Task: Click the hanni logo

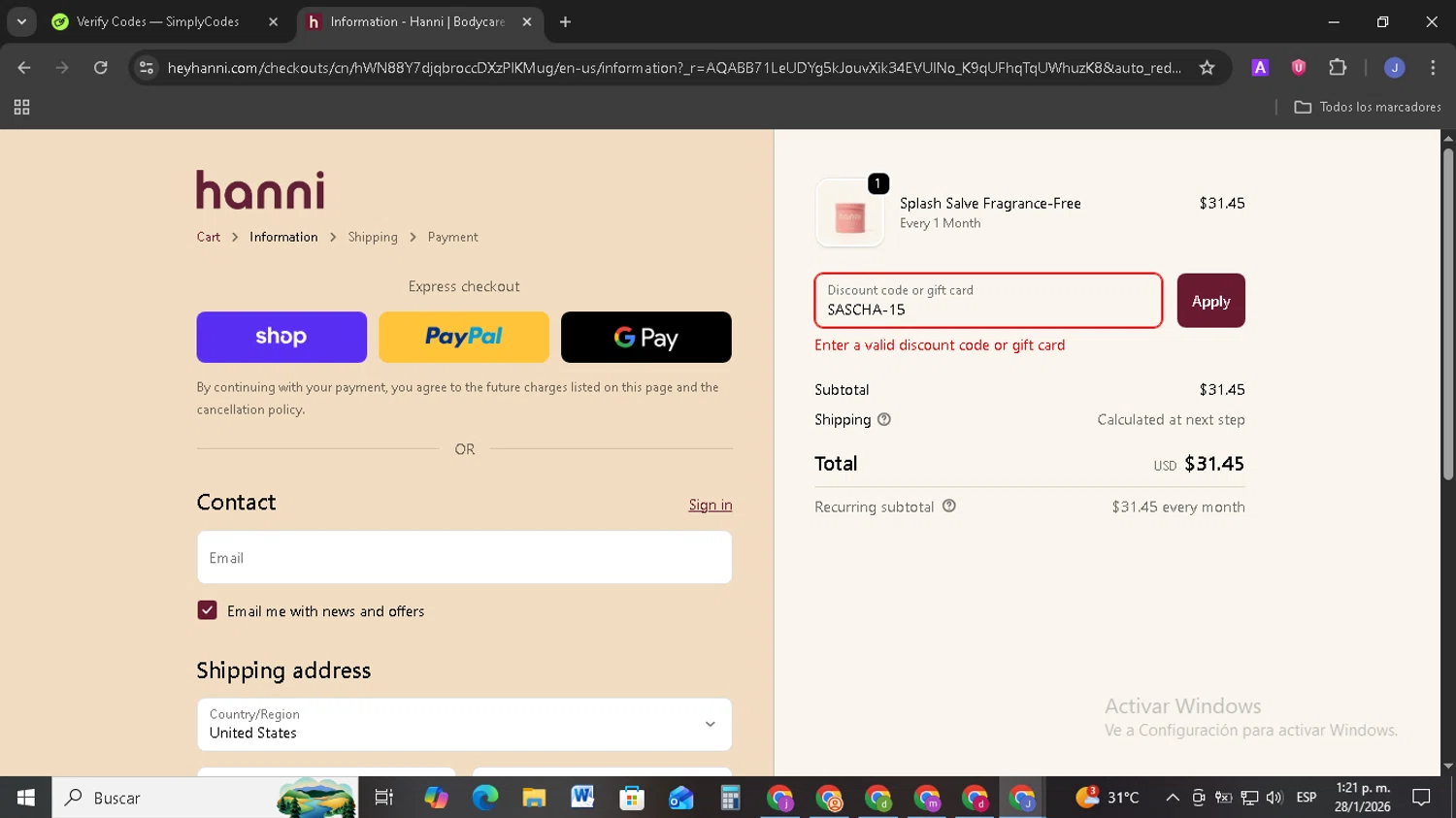Action: click(x=260, y=190)
